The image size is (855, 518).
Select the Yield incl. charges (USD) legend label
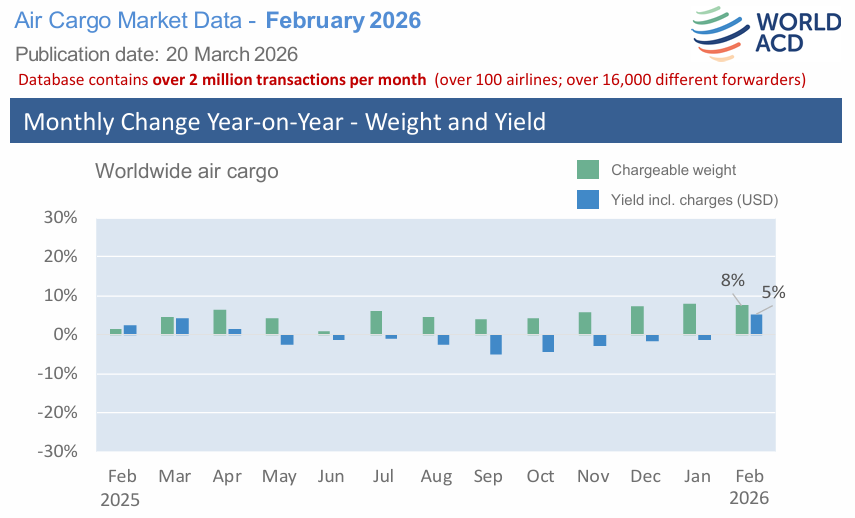tap(694, 200)
